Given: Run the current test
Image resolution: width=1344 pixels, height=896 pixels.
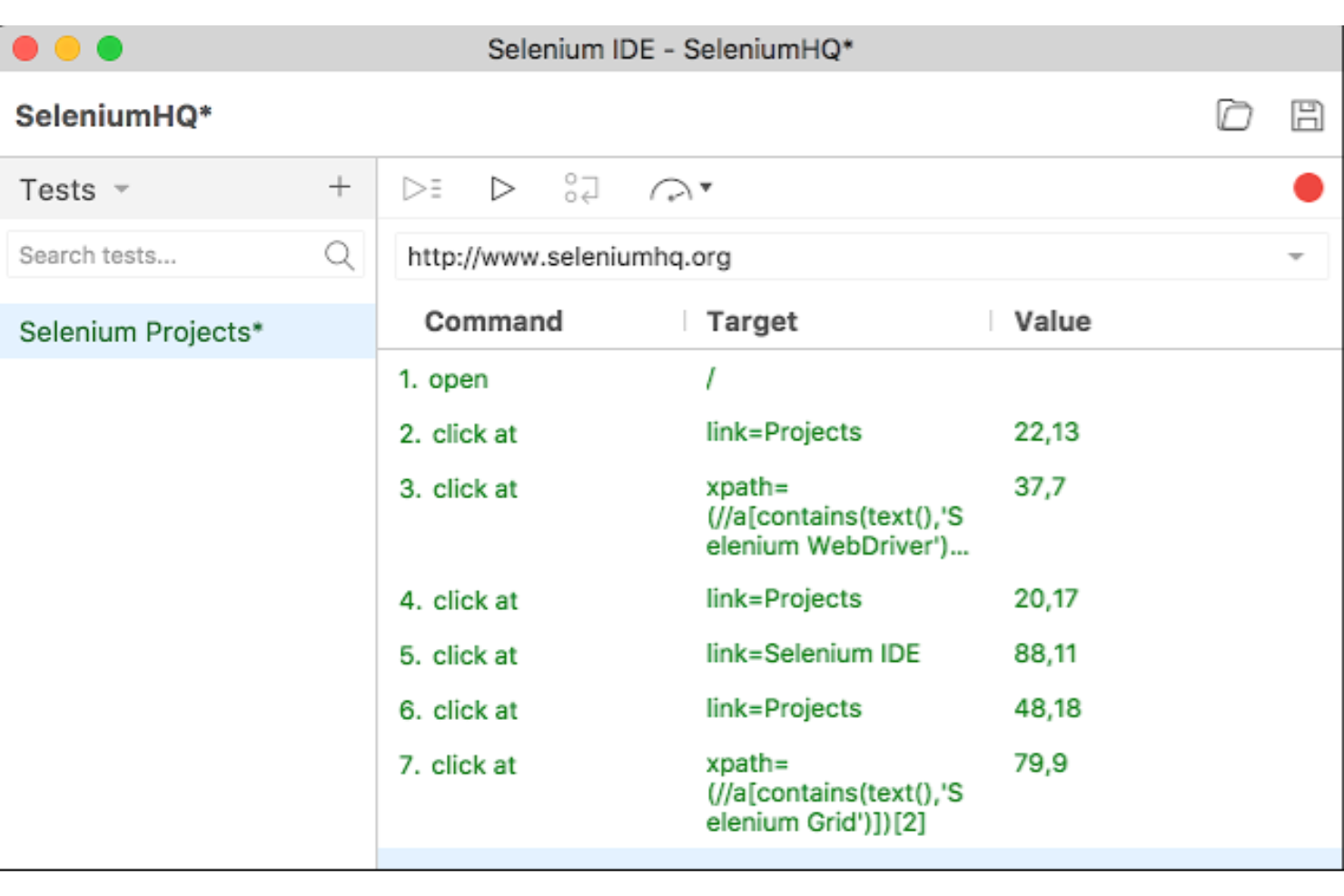Looking at the screenshot, I should tap(502, 189).
